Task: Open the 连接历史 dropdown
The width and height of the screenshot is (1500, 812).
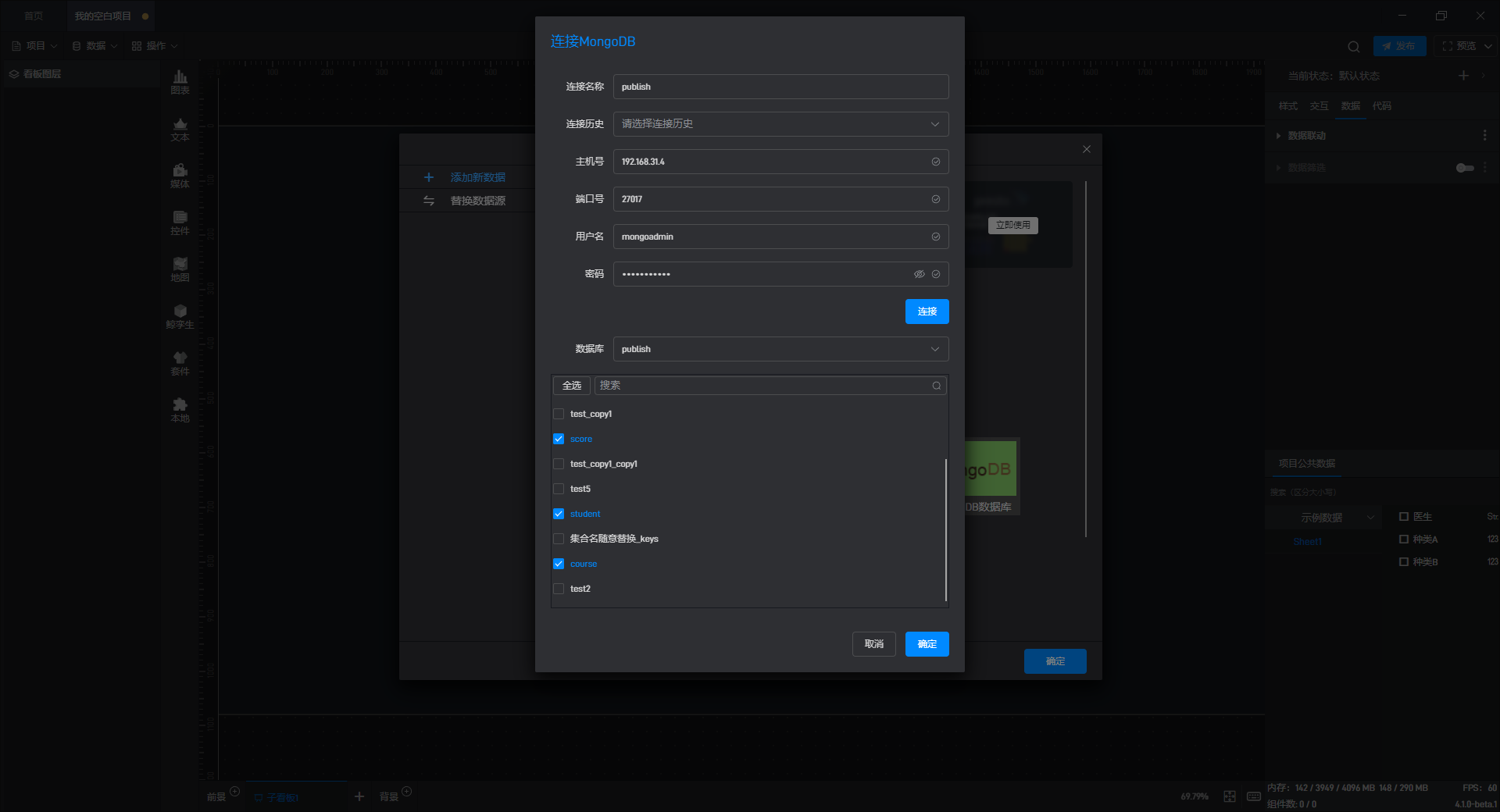Action: [x=781, y=124]
